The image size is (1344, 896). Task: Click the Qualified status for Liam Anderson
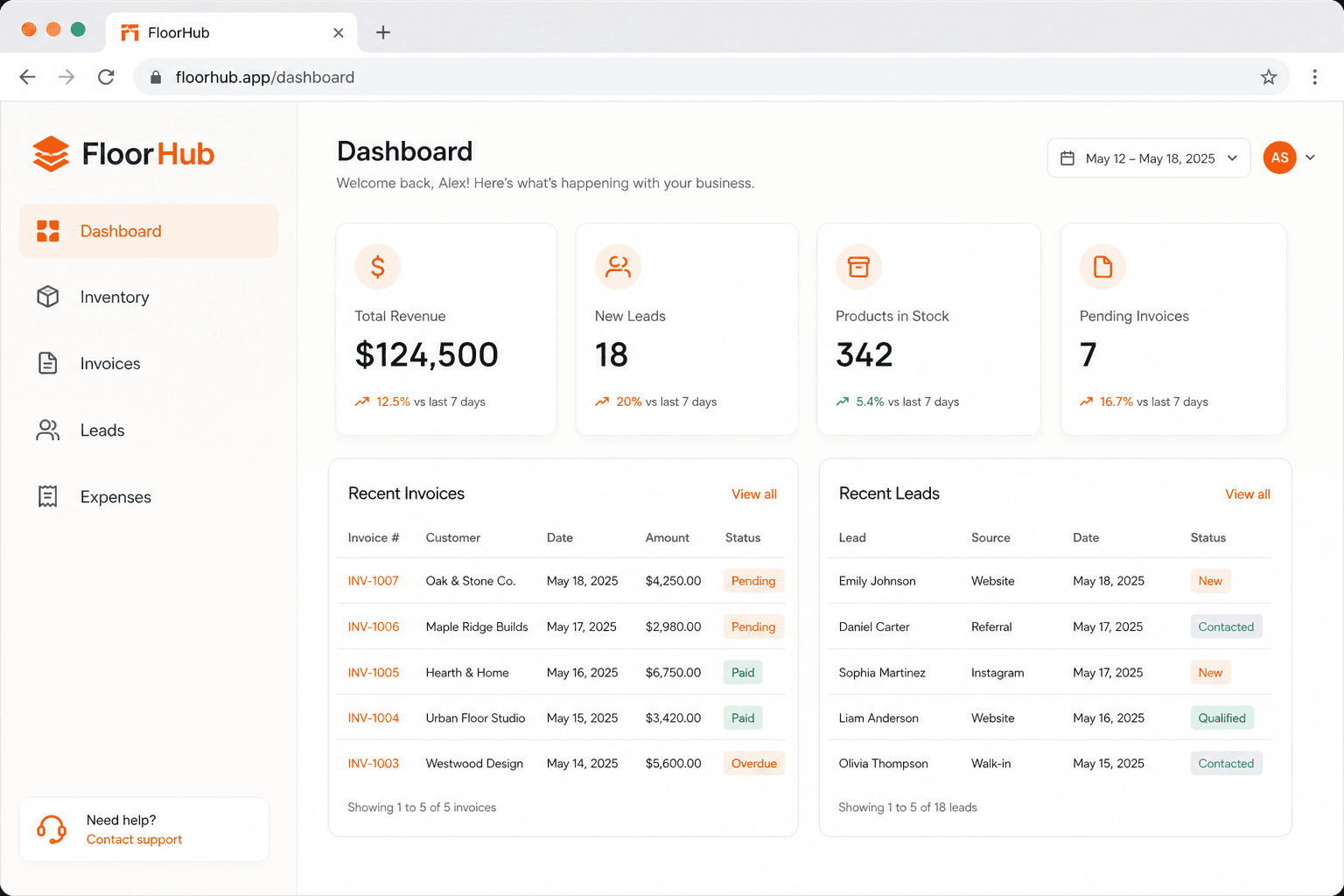1221,717
